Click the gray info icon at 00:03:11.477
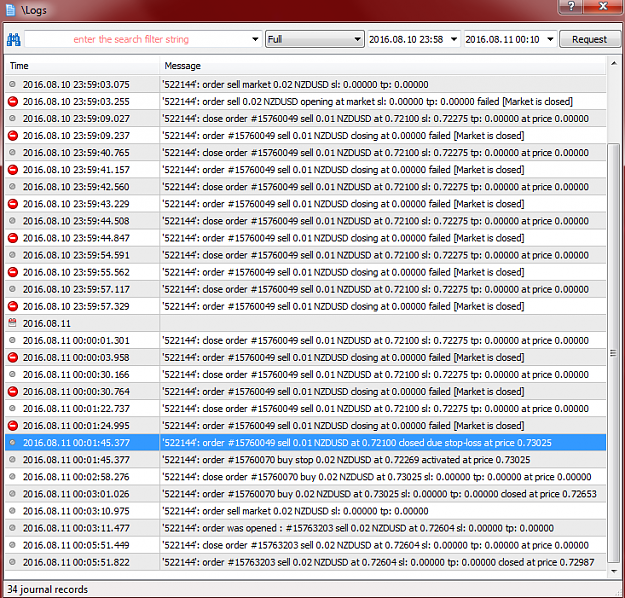This screenshot has height=598, width=625. click(12, 528)
